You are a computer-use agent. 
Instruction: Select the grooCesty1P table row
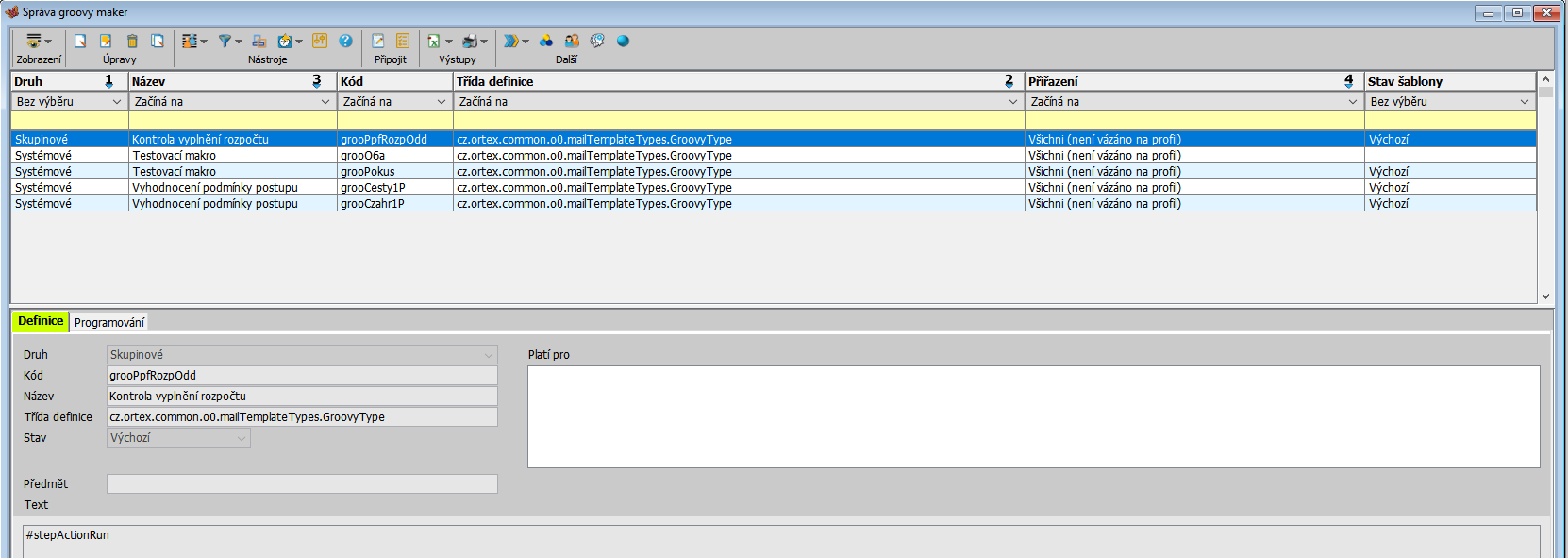pos(373,187)
